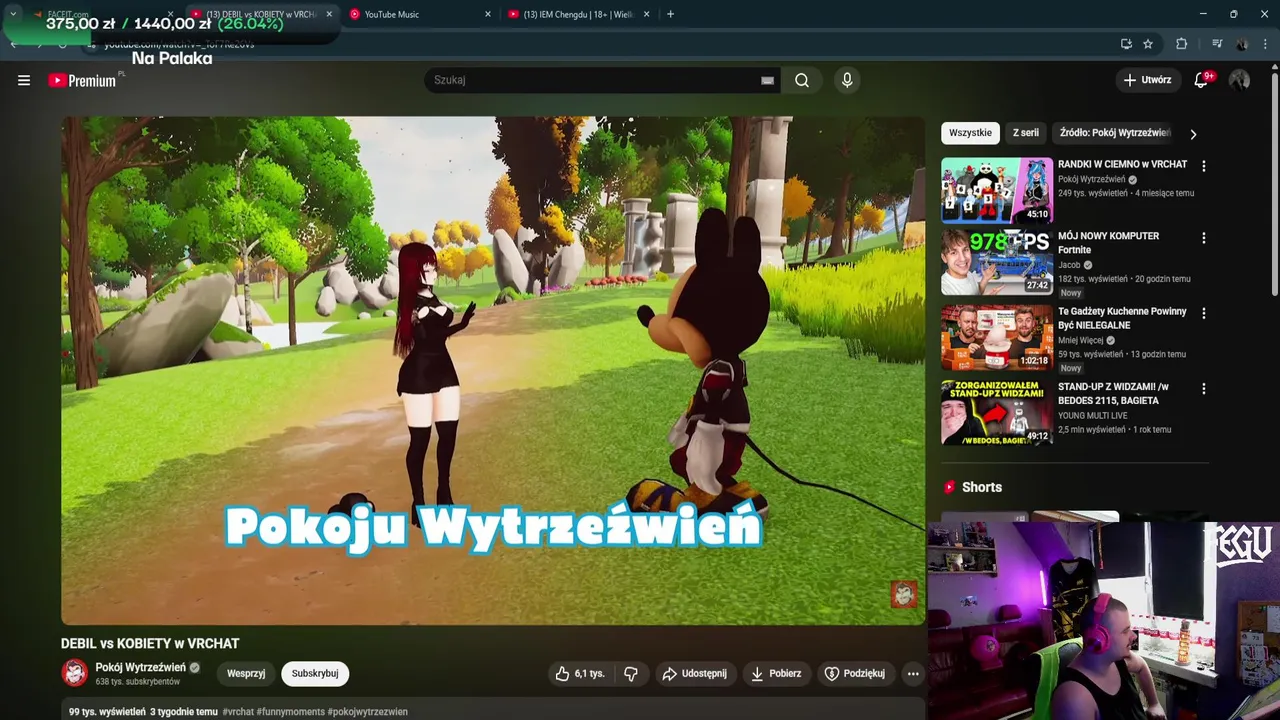
Task: Open options for Te Gadżety Kuchenne video
Action: point(1203,313)
